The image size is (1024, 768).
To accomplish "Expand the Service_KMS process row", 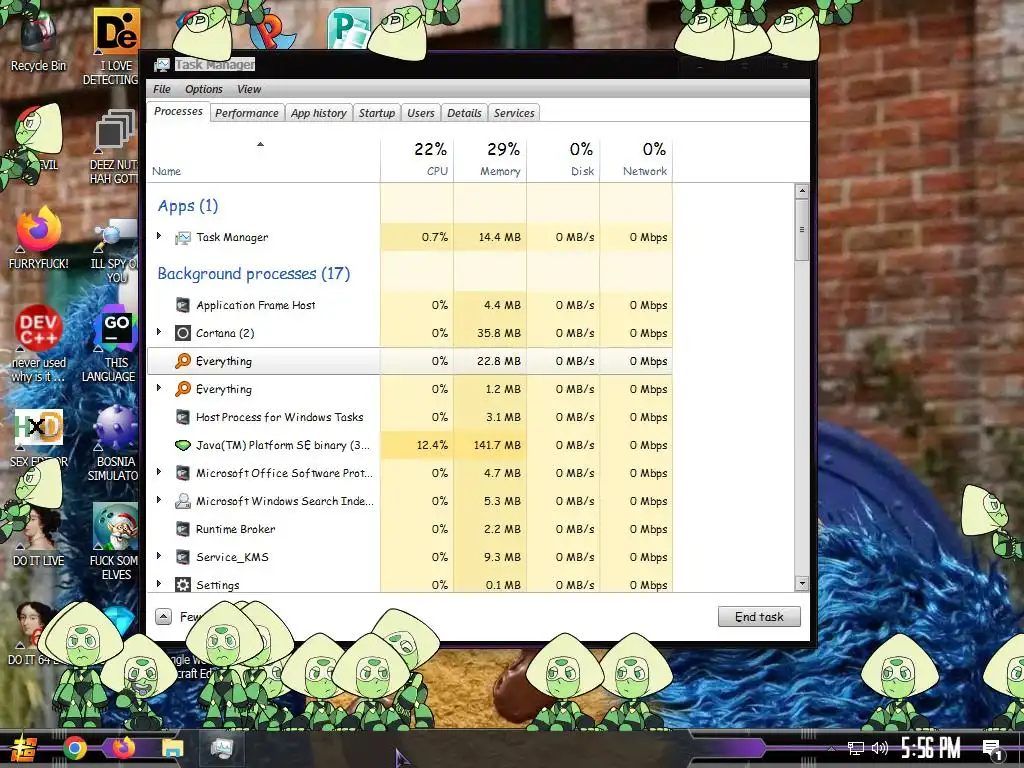I will coord(159,556).
